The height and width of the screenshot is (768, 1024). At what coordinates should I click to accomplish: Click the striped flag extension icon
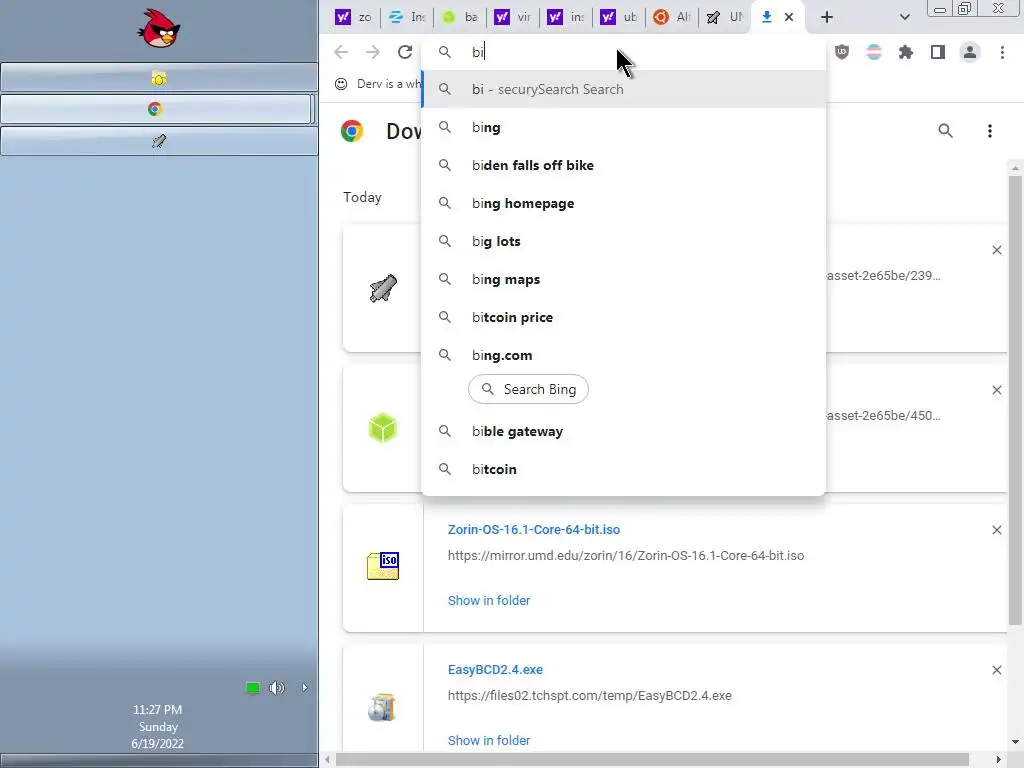[x=874, y=52]
